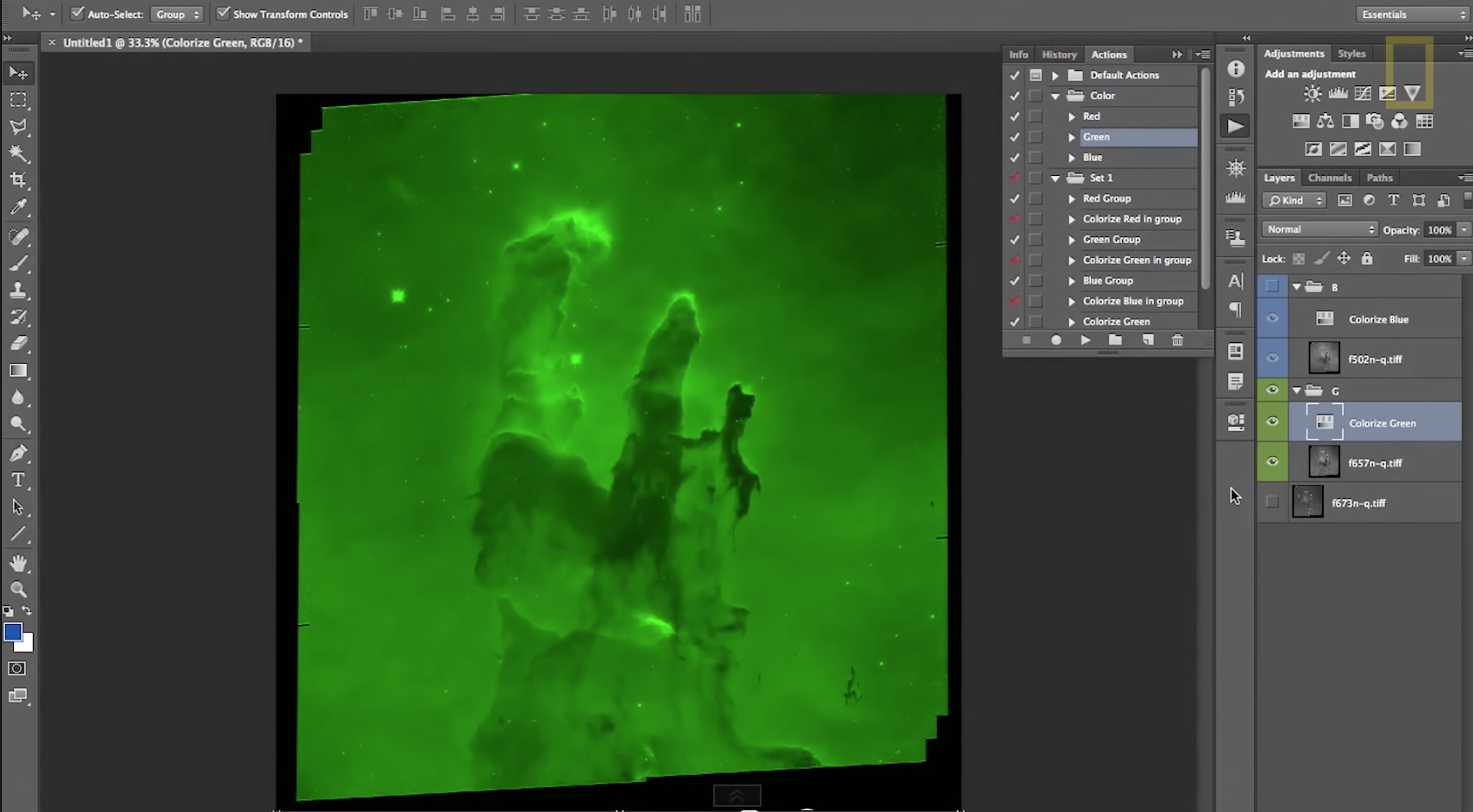
Task: Switch to the Info tab
Action: pos(1019,54)
